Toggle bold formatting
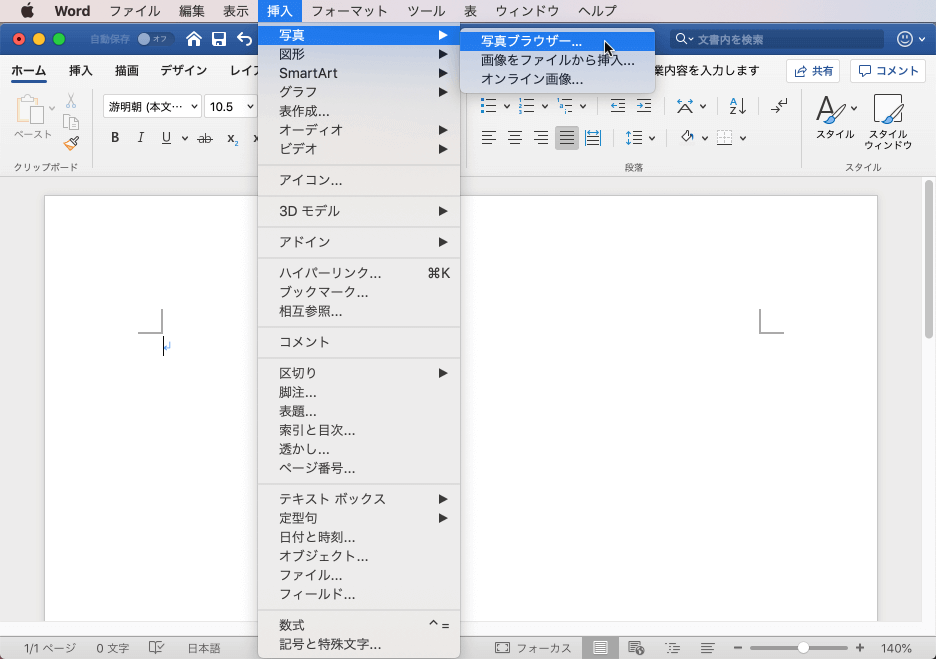 pyautogui.click(x=115, y=138)
